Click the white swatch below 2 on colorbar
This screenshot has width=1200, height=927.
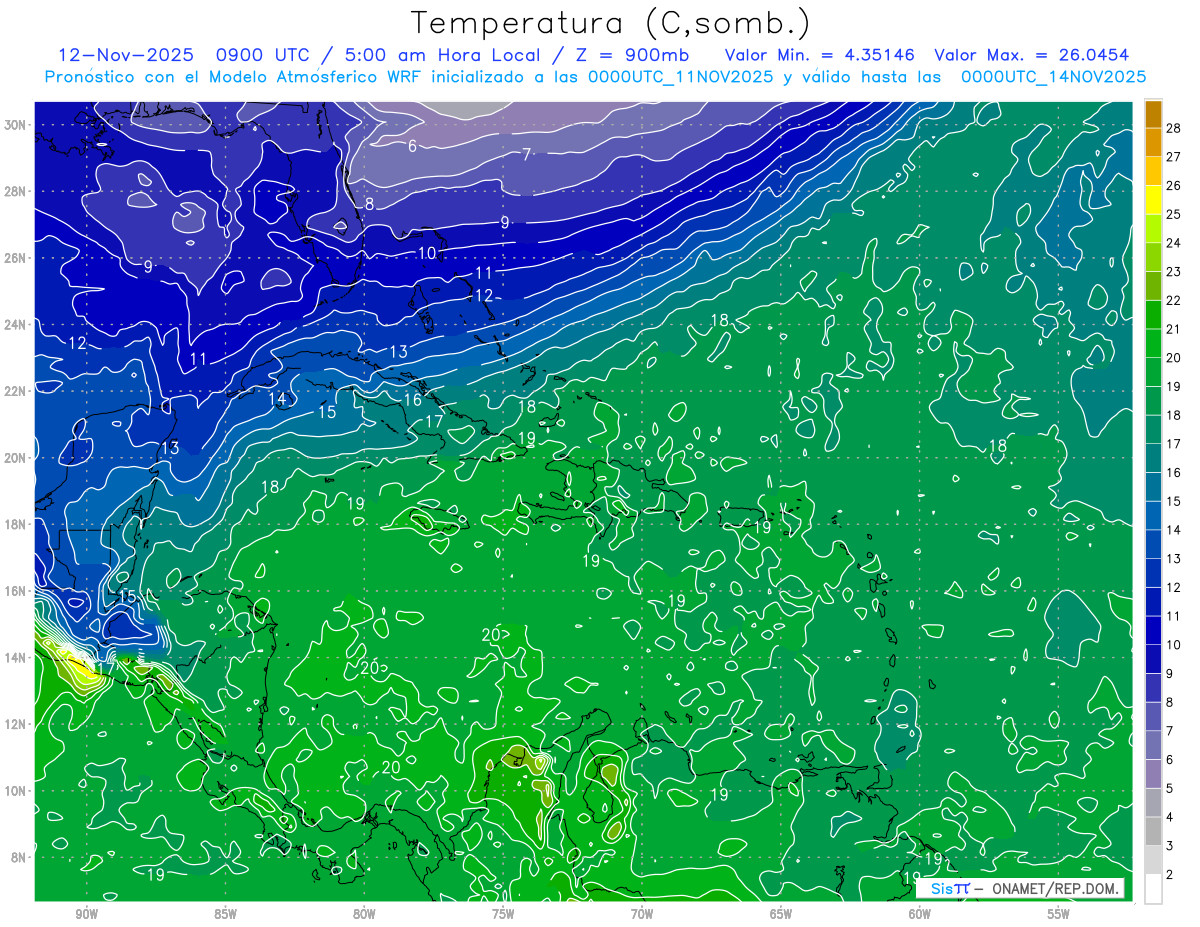click(x=1153, y=888)
